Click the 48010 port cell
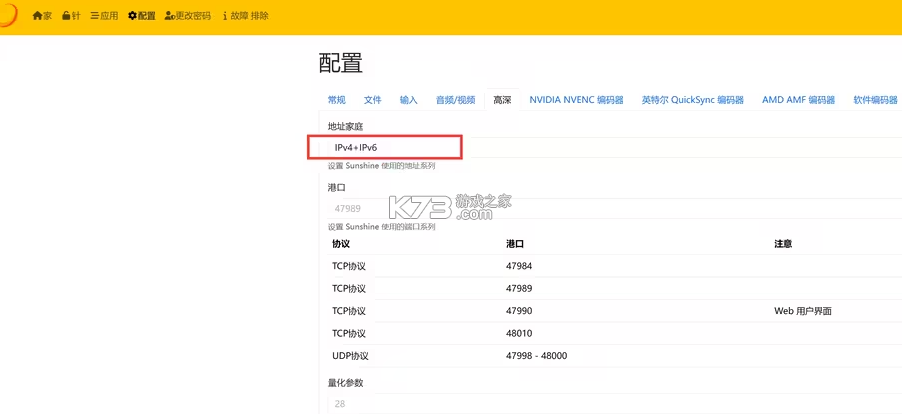The image size is (902, 414). tap(519, 334)
